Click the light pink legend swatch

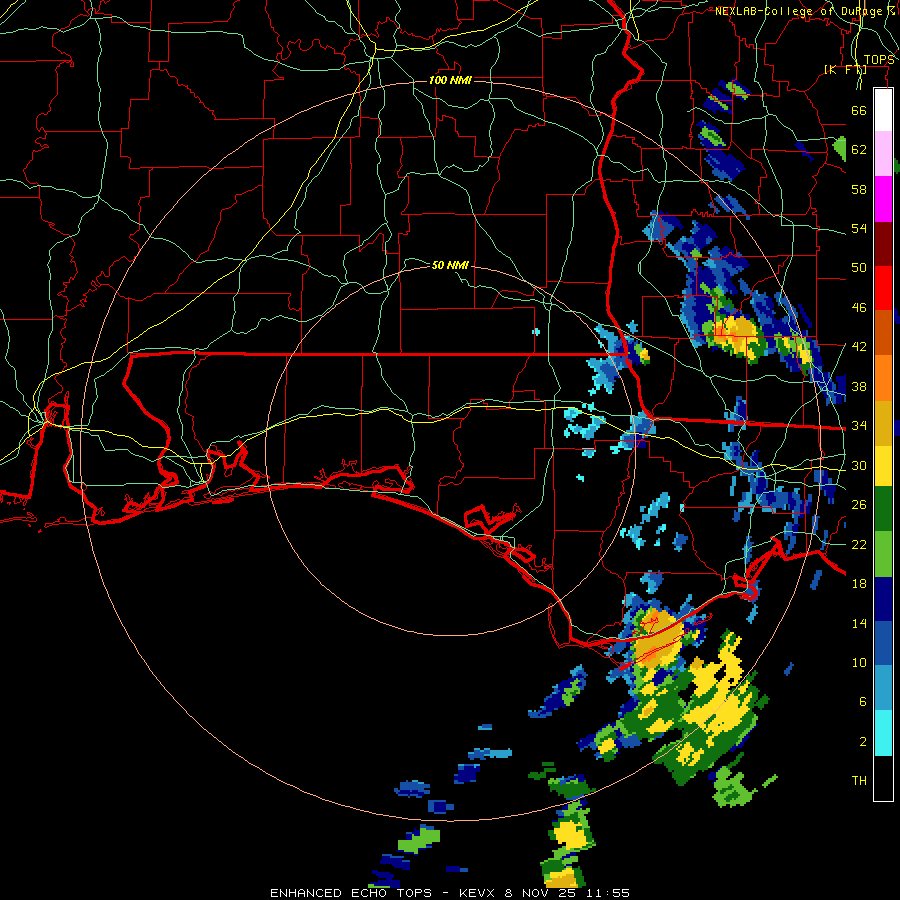[x=883, y=154]
